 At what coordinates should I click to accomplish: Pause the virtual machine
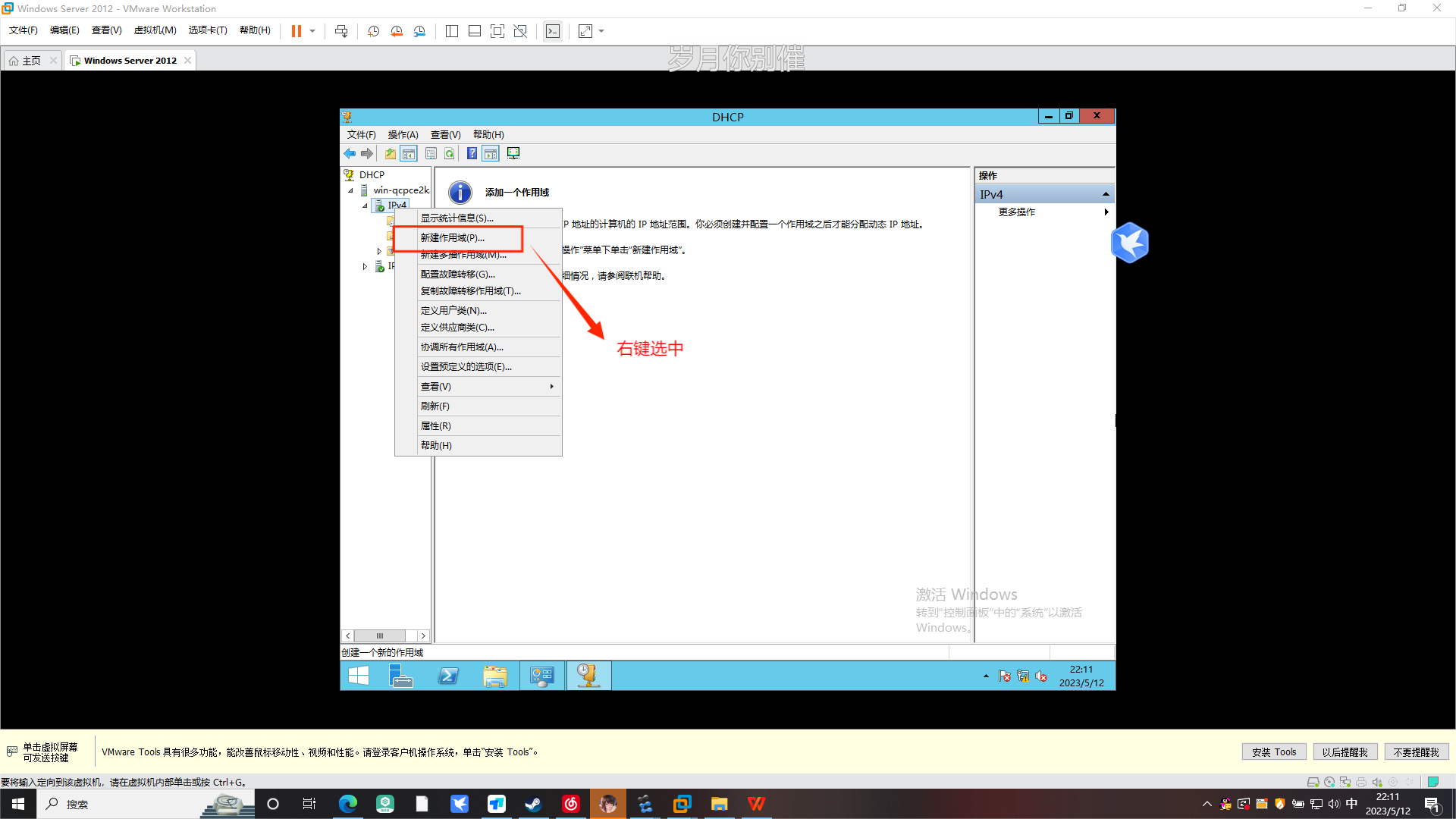296,31
